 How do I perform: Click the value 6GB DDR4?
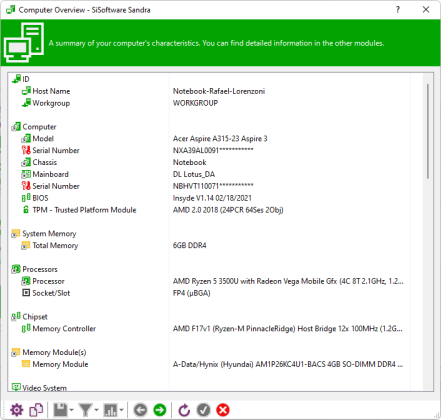pyautogui.click(x=190, y=245)
